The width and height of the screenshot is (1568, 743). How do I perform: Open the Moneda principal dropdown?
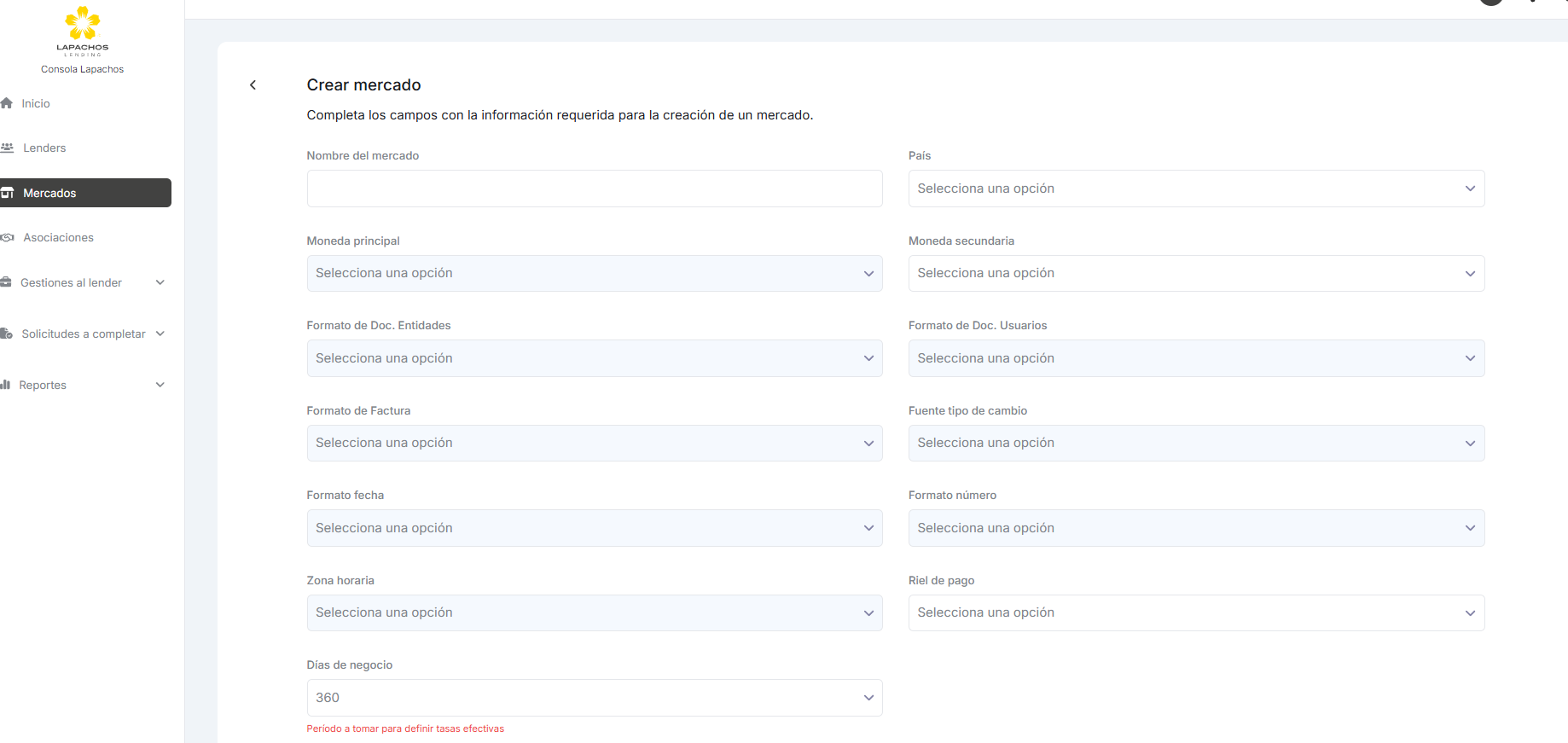tap(594, 274)
